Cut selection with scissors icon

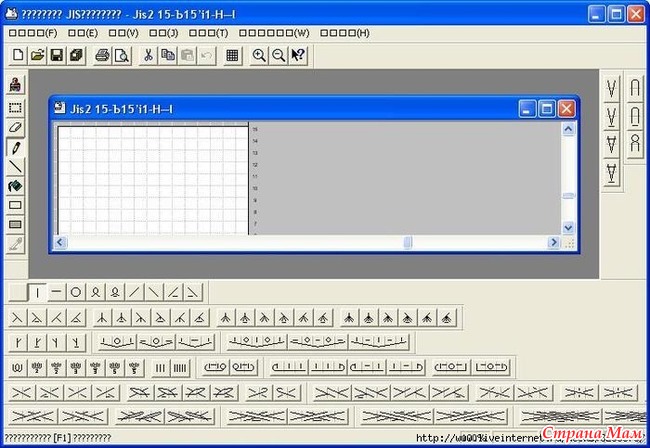(148, 55)
